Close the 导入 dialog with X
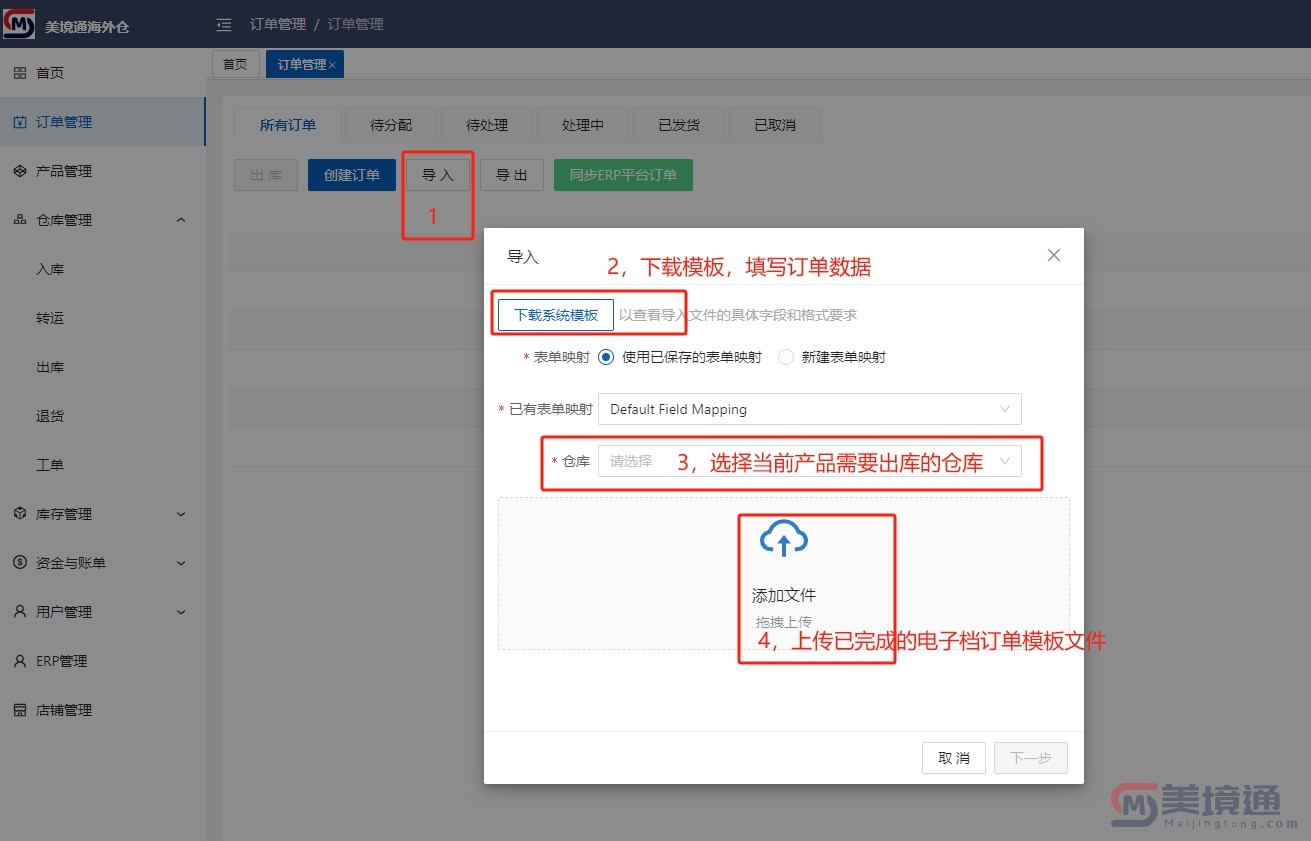The image size is (1311, 841). (1053, 256)
